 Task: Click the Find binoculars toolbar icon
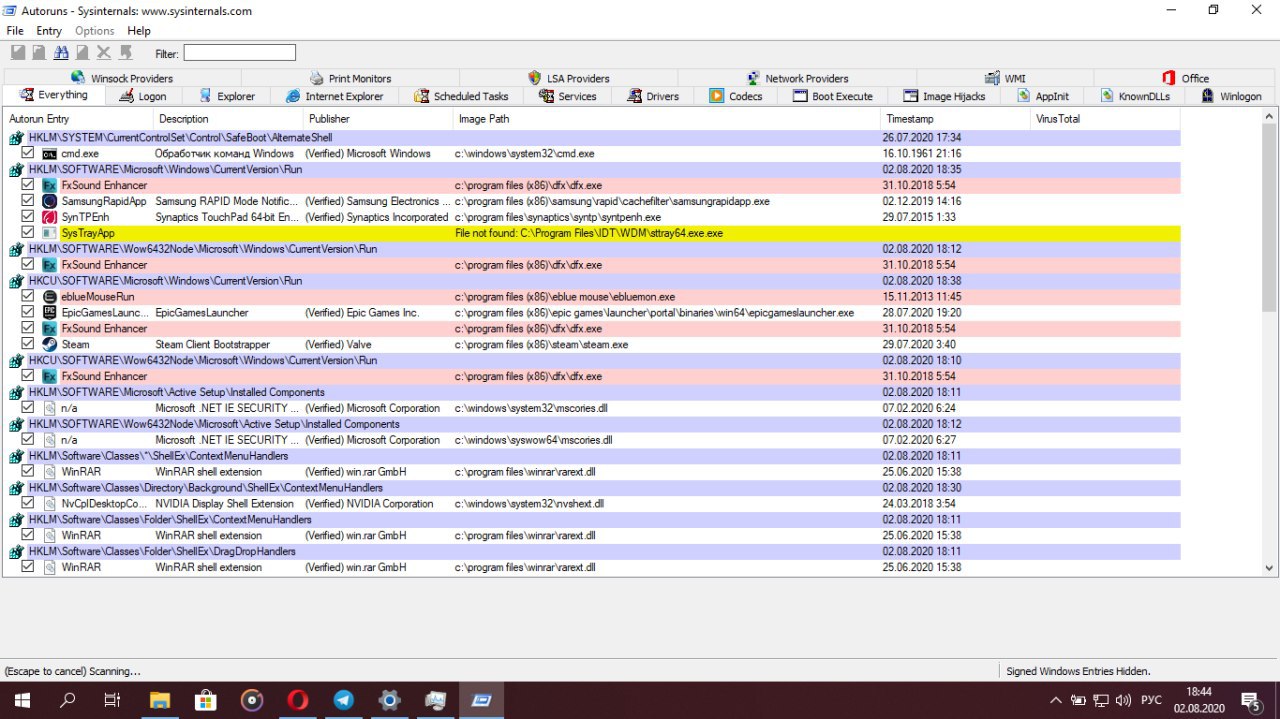61,52
